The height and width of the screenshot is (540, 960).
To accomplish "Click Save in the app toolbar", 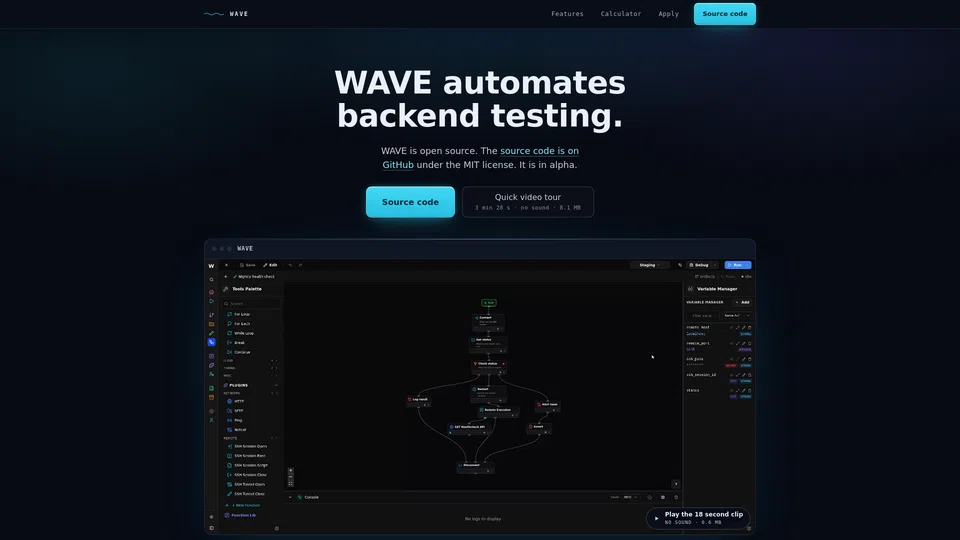I will point(247,265).
